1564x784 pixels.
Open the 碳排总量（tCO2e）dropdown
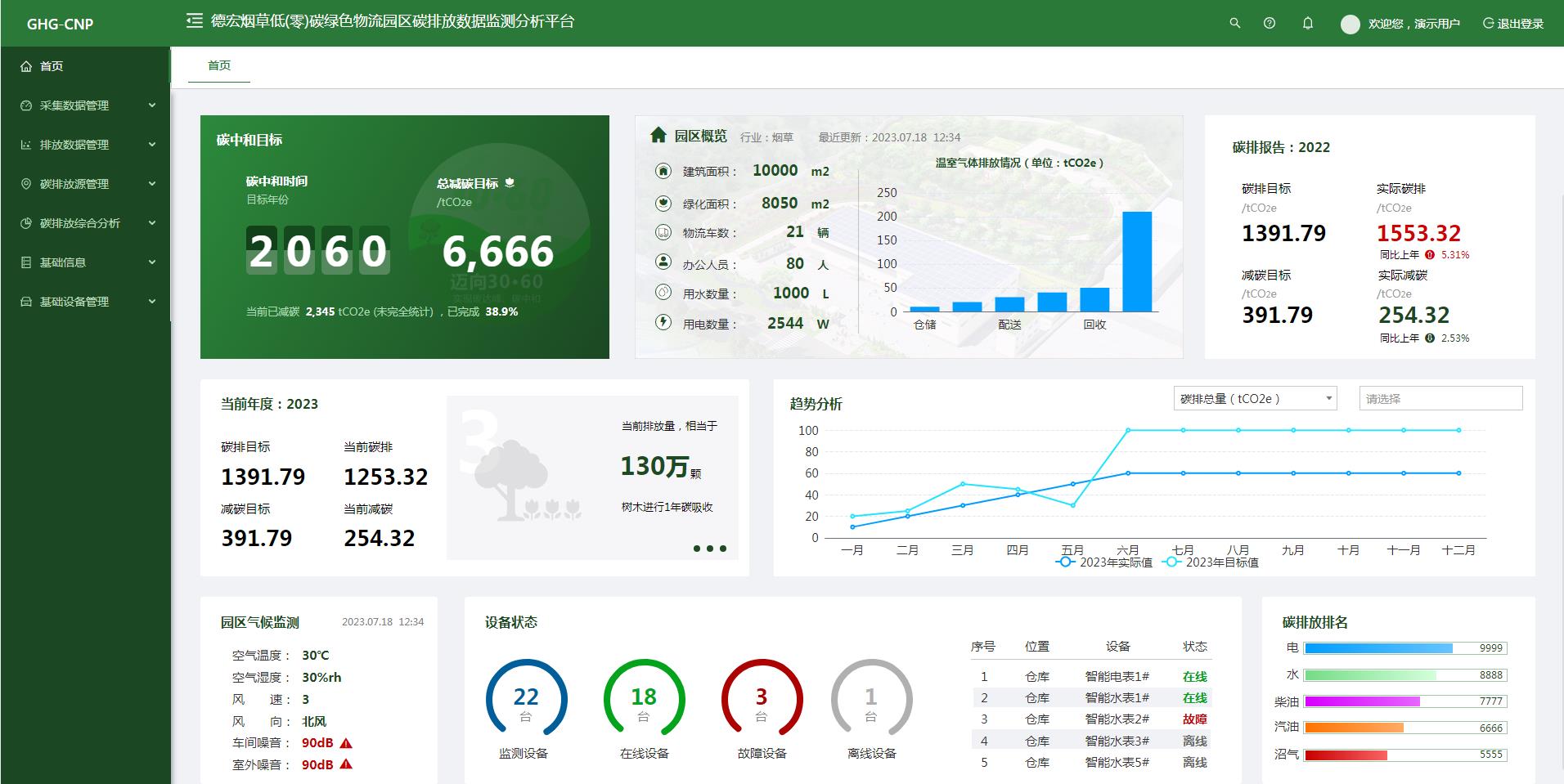pyautogui.click(x=1255, y=398)
